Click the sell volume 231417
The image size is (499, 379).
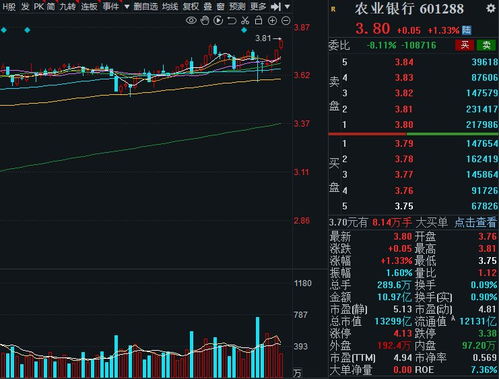[482, 109]
